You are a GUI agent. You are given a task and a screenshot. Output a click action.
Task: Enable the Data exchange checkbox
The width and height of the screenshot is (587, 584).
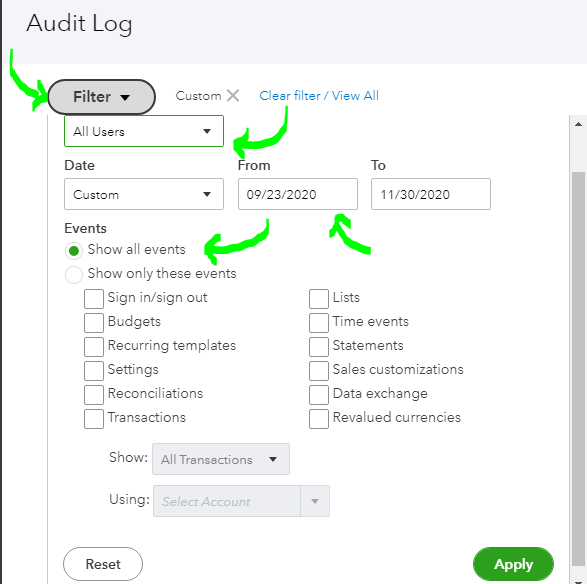pyautogui.click(x=319, y=395)
